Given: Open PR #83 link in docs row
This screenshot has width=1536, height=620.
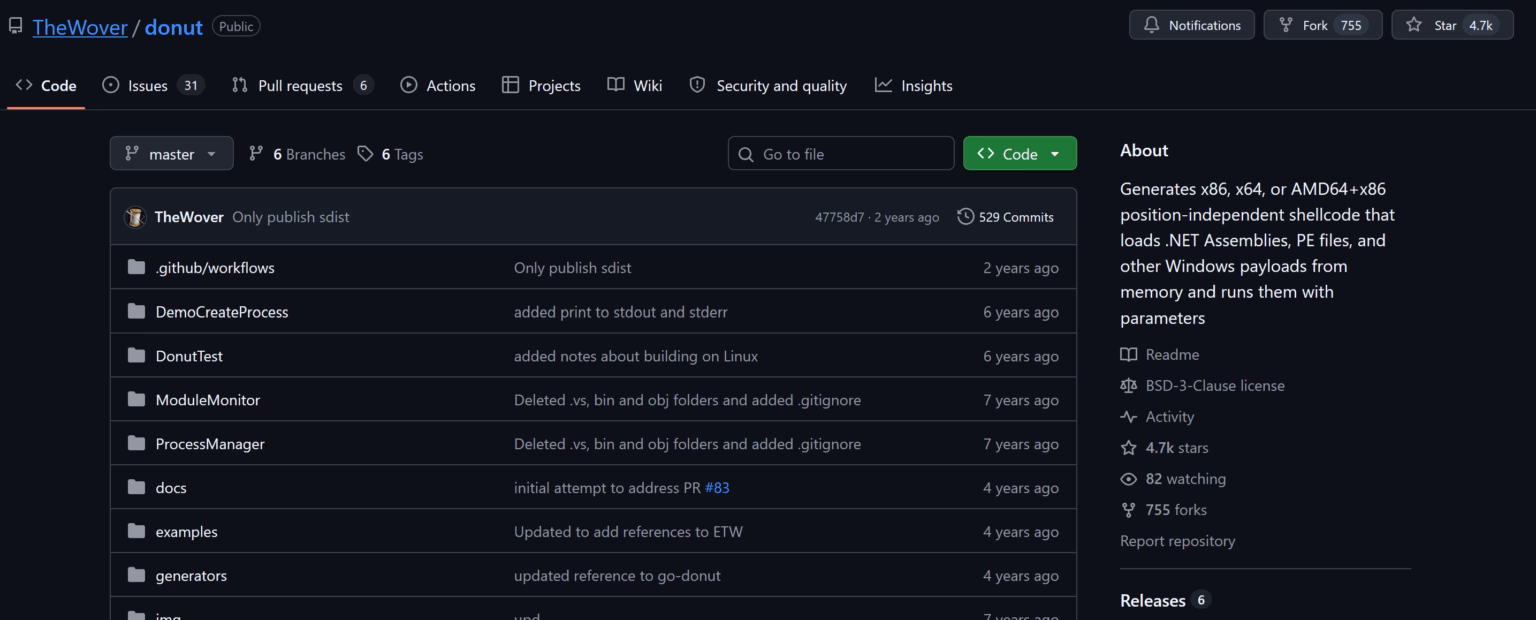Looking at the screenshot, I should click(717, 488).
